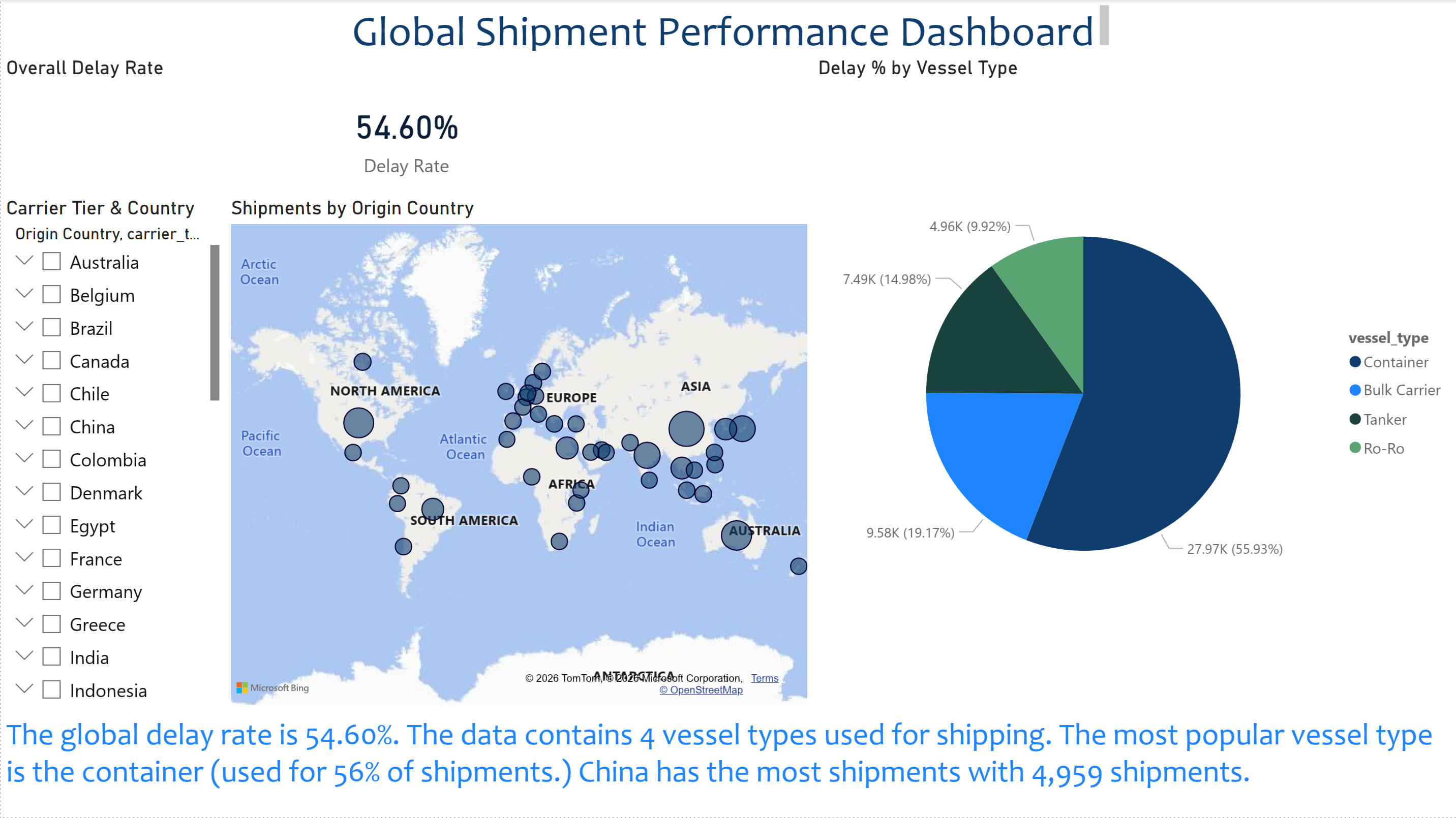The height and width of the screenshot is (818, 1456).
Task: Check the China checkbox
Action: [51, 426]
